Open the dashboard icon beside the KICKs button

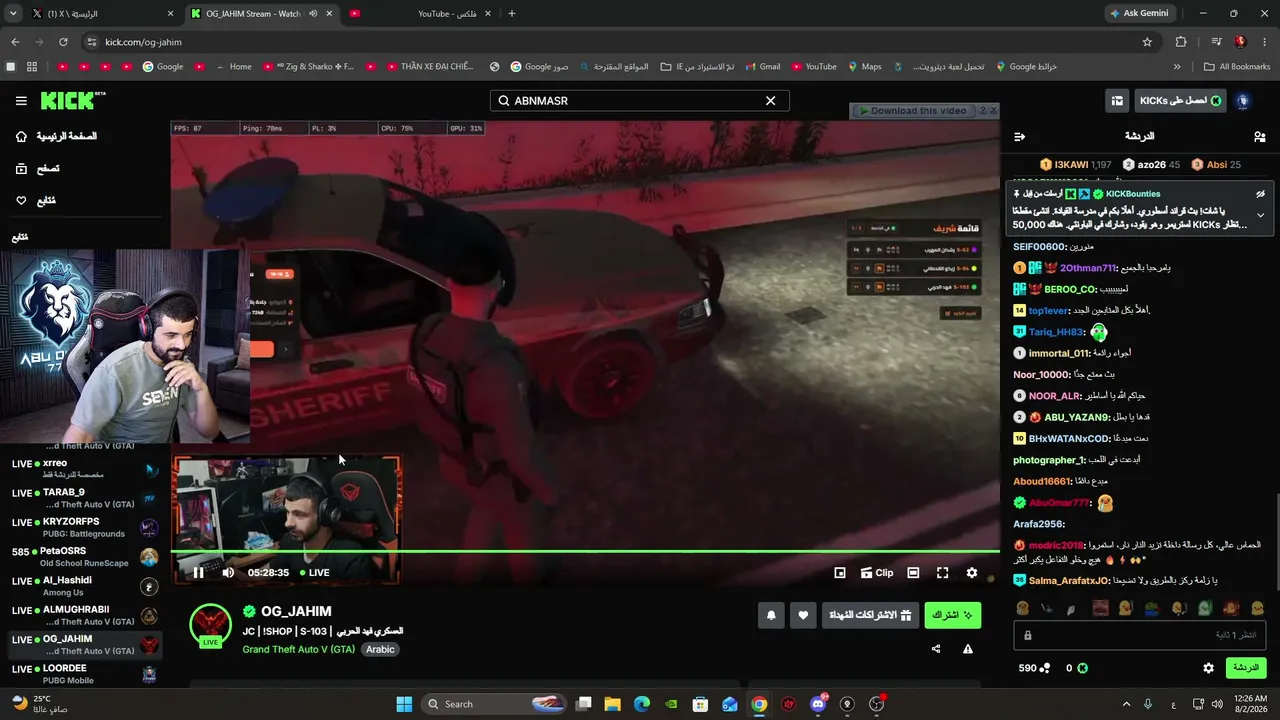pos(1117,101)
